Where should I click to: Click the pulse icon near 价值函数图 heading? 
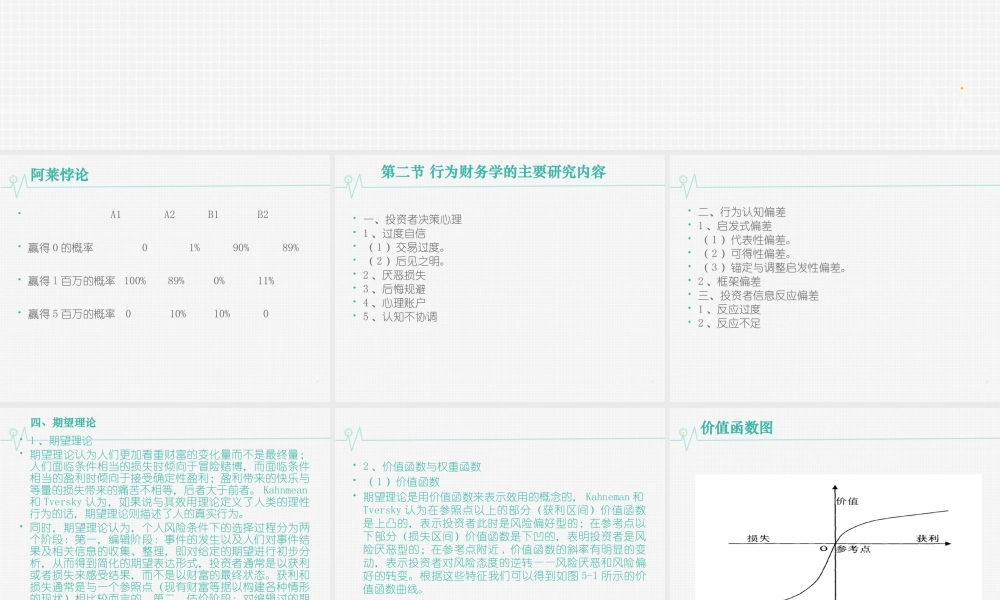coord(684,433)
